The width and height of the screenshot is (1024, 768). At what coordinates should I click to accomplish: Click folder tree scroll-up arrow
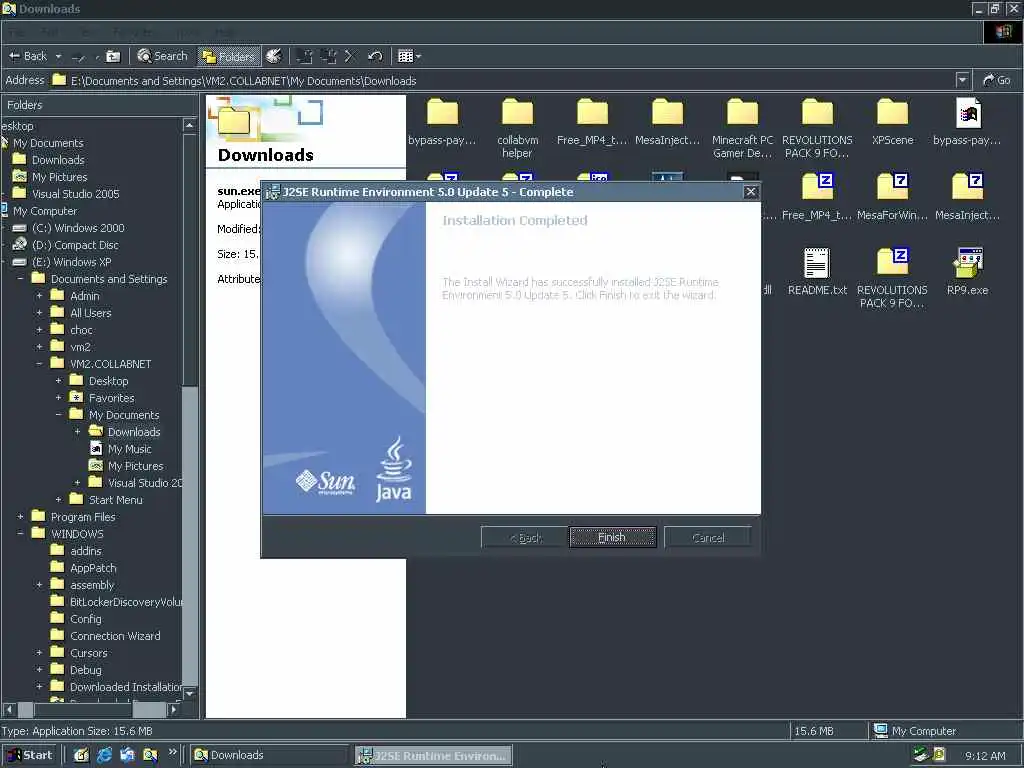(189, 125)
